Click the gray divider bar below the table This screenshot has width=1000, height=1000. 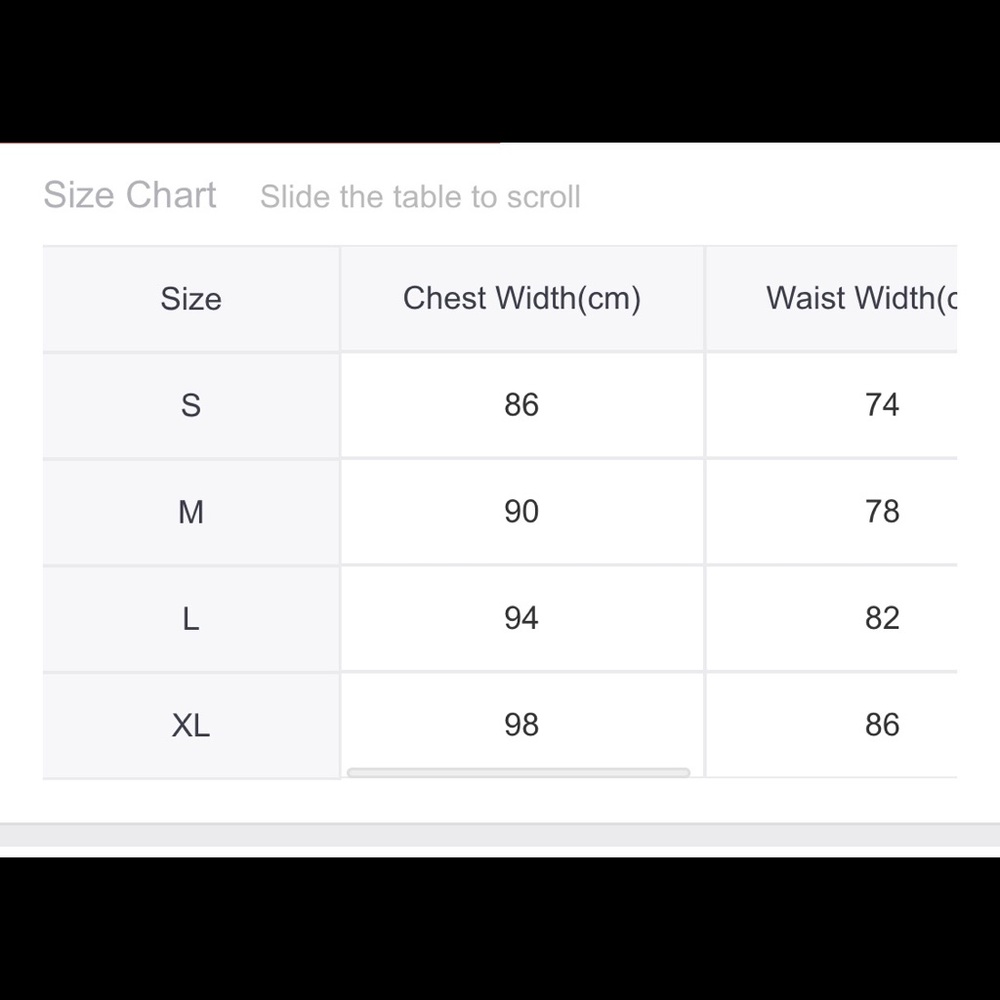[500, 834]
